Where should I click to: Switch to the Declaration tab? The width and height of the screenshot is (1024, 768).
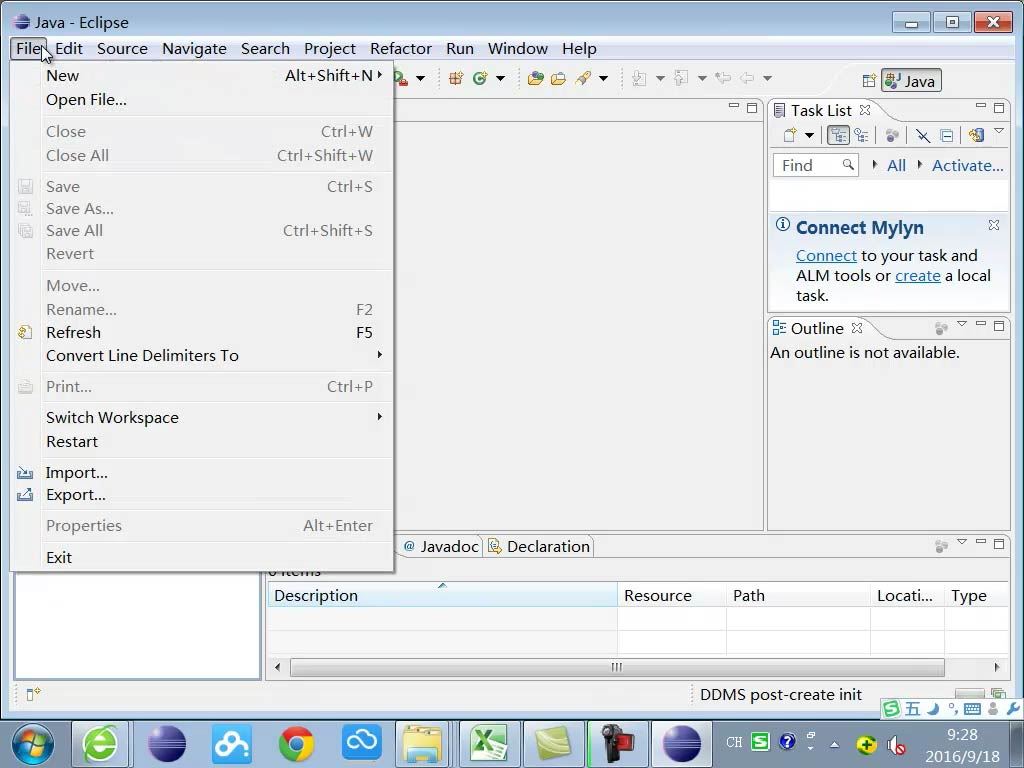click(539, 547)
